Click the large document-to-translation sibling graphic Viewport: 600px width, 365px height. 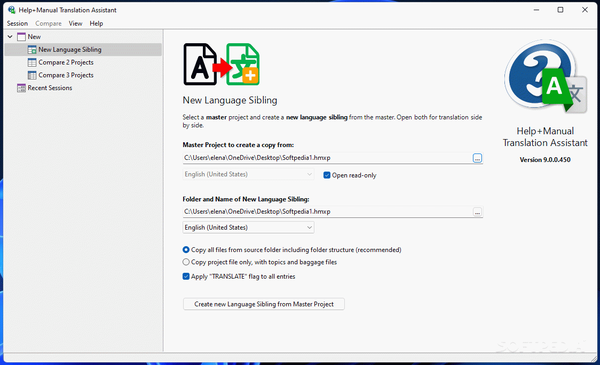(222, 64)
